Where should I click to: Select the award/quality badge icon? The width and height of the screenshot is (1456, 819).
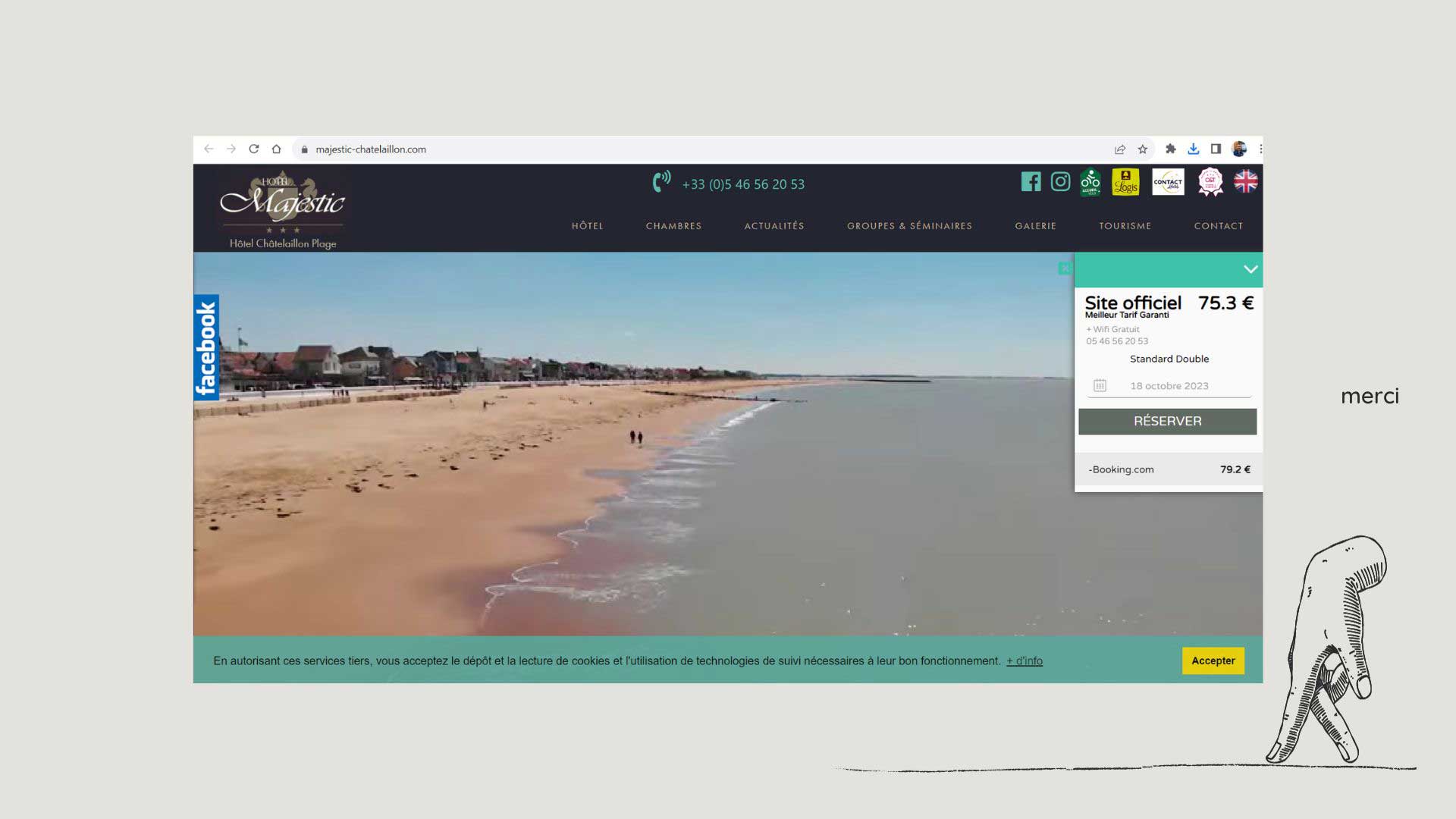coord(1209,182)
